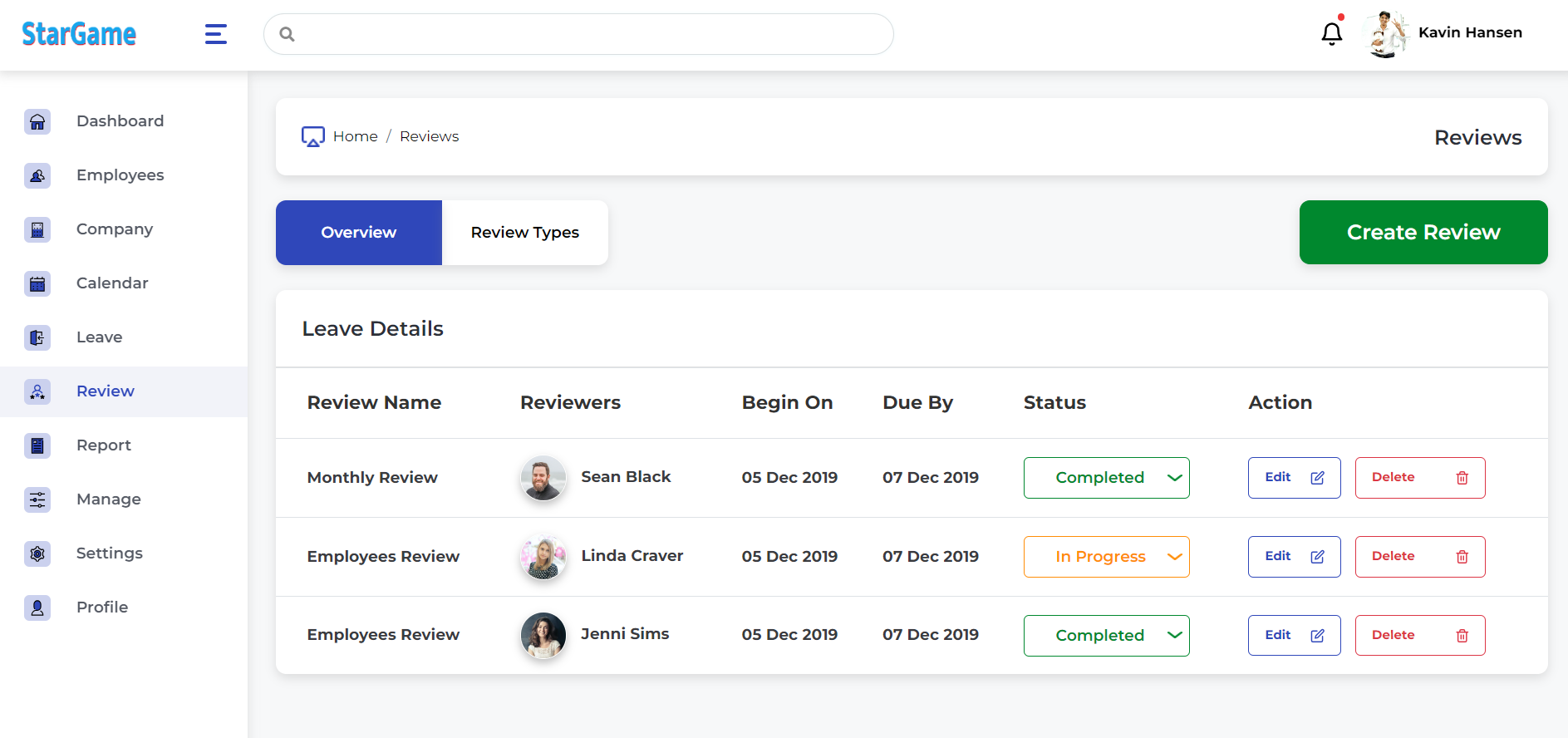
Task: Click the Dashboard home icon in sidebar
Action: click(x=37, y=122)
